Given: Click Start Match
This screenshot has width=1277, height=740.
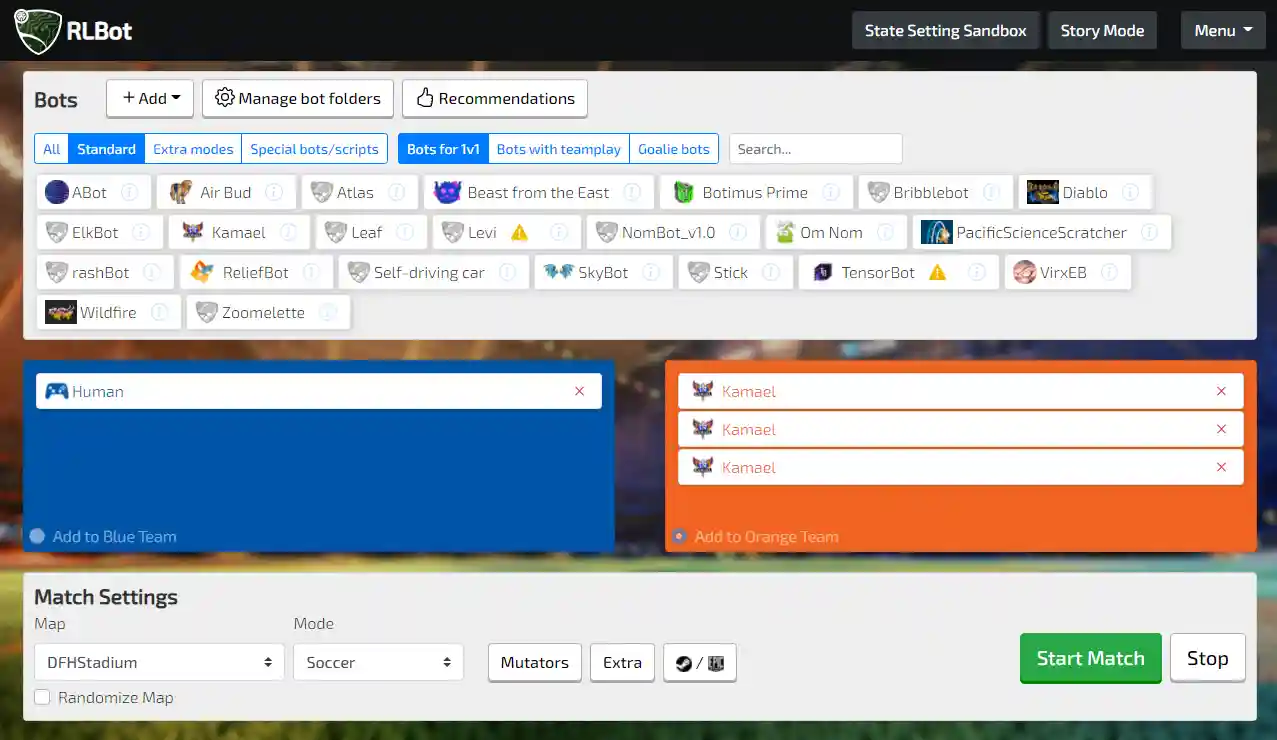Looking at the screenshot, I should 1090,658.
